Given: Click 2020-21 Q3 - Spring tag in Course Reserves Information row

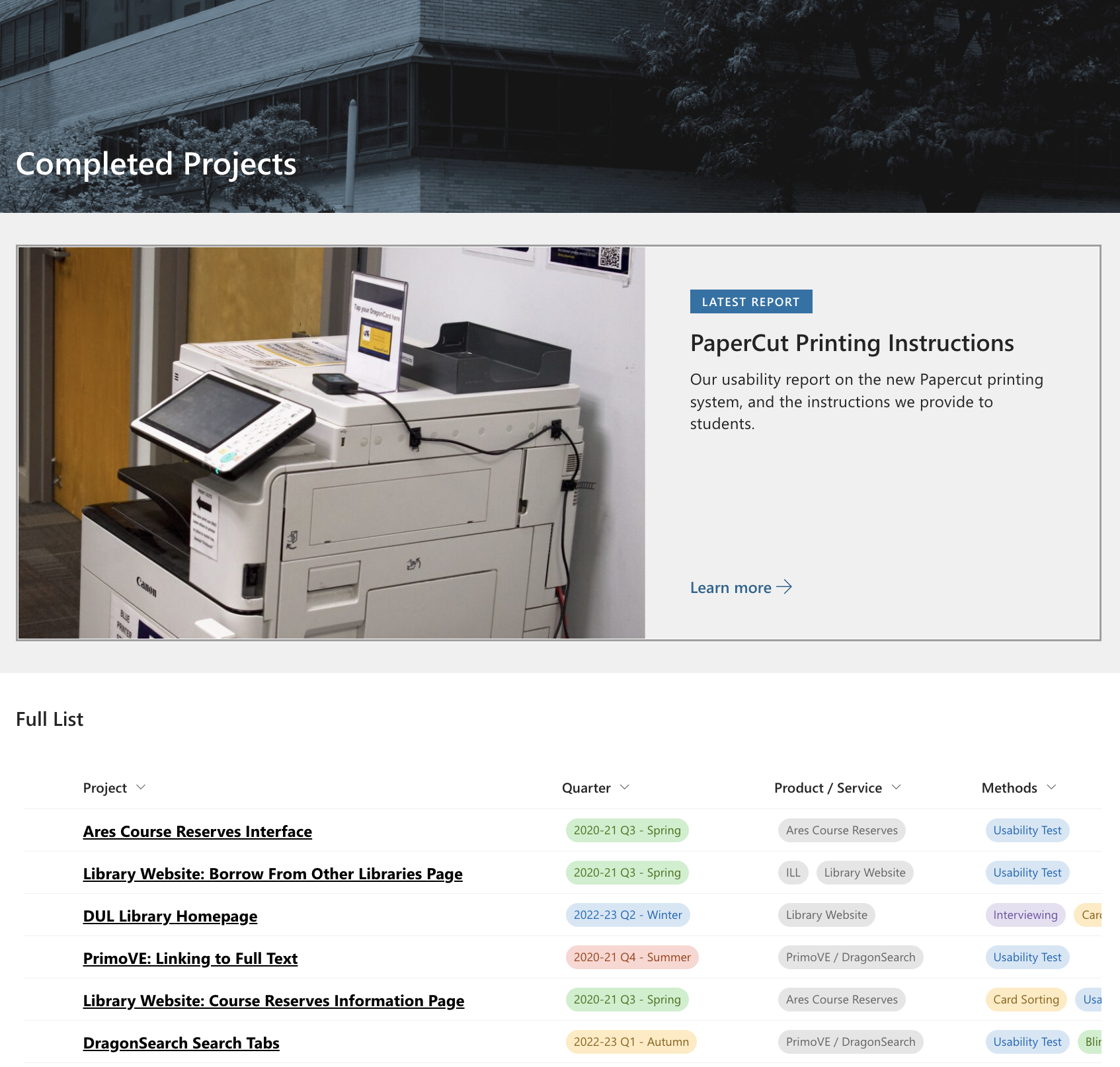Looking at the screenshot, I should click(627, 1000).
